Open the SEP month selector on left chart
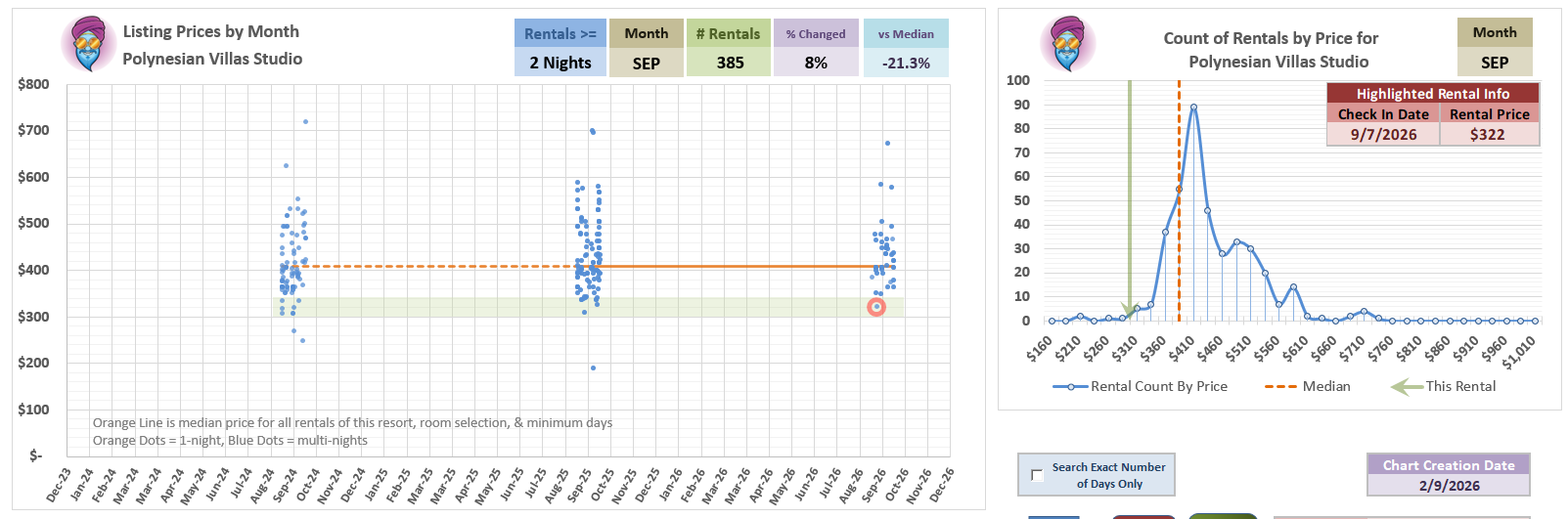This screenshot has width=1568, height=519. [647, 63]
